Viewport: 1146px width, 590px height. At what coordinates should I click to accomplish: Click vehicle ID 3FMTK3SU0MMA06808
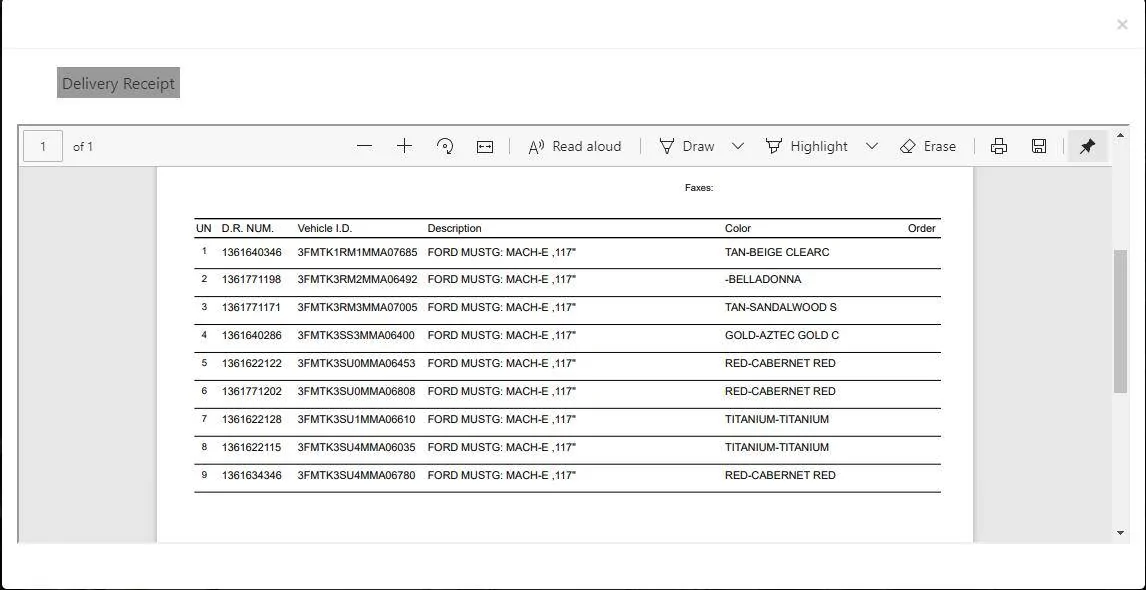[x=356, y=391]
